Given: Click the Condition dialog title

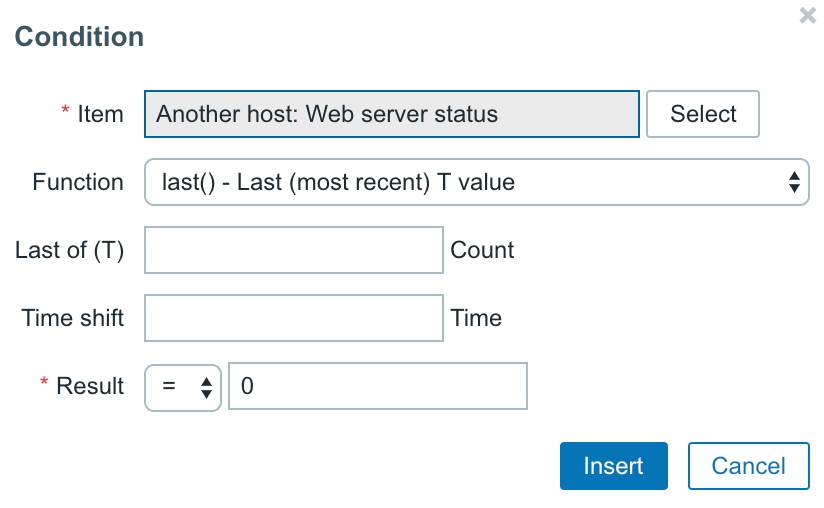Looking at the screenshot, I should coord(79,37).
